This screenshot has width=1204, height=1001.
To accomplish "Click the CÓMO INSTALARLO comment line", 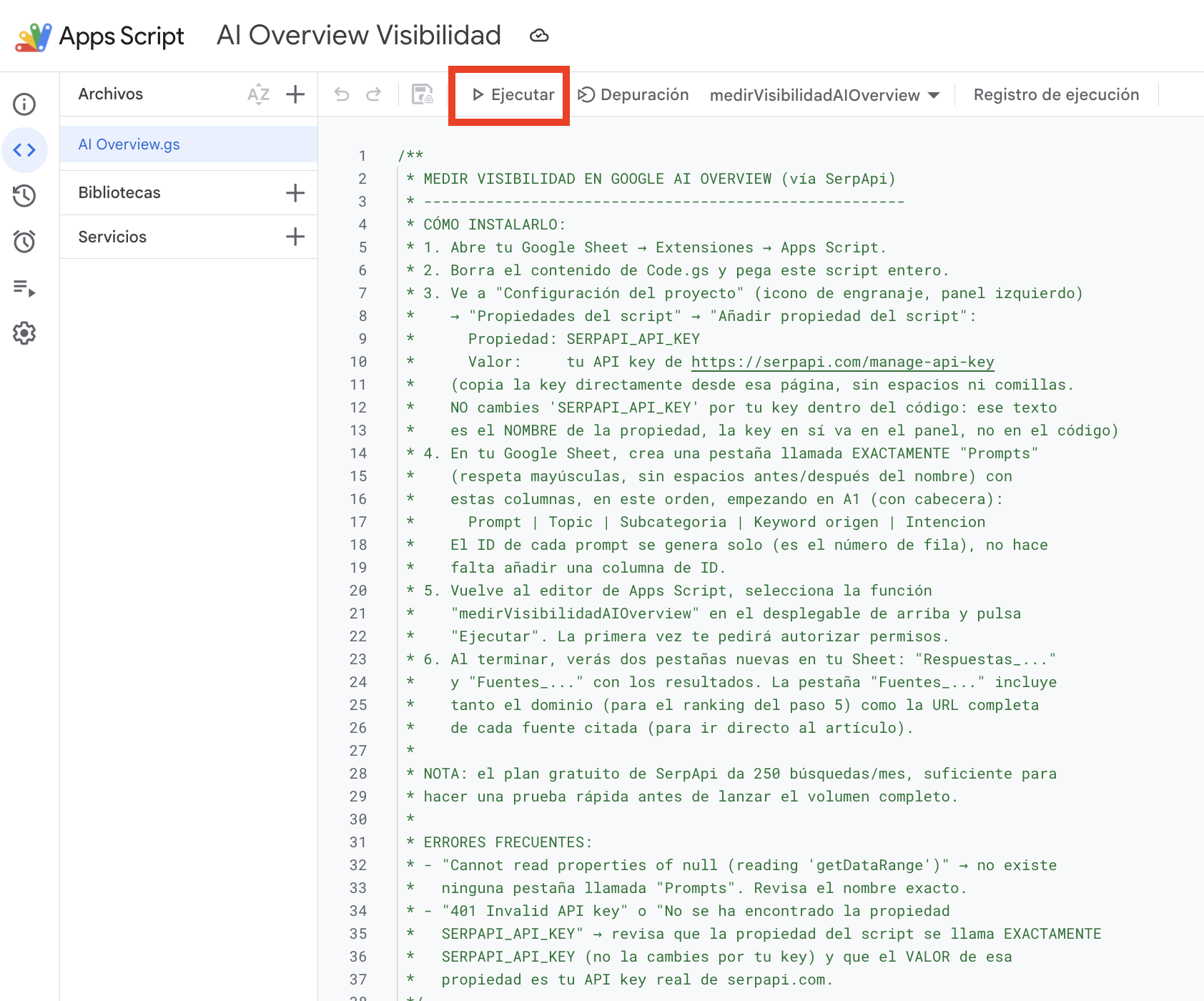I will (x=485, y=225).
